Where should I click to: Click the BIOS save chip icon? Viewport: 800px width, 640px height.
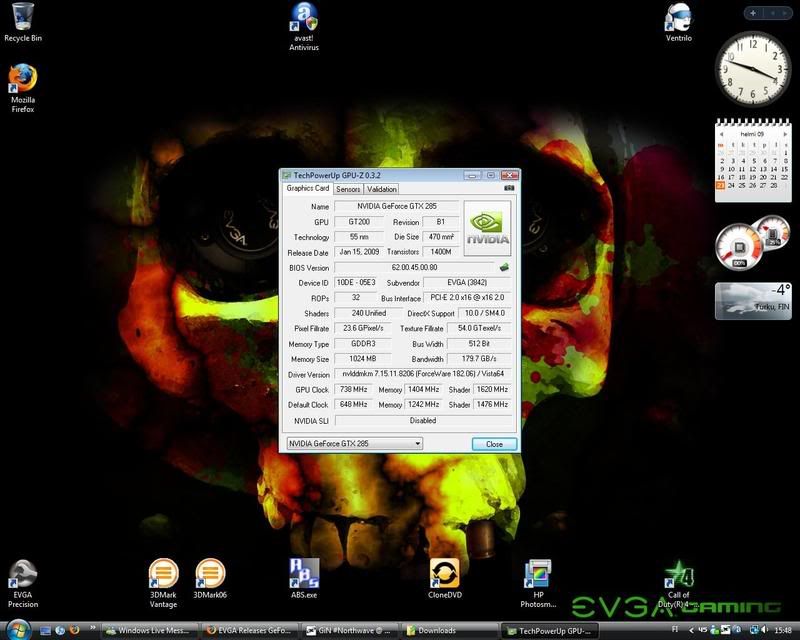pyautogui.click(x=505, y=268)
